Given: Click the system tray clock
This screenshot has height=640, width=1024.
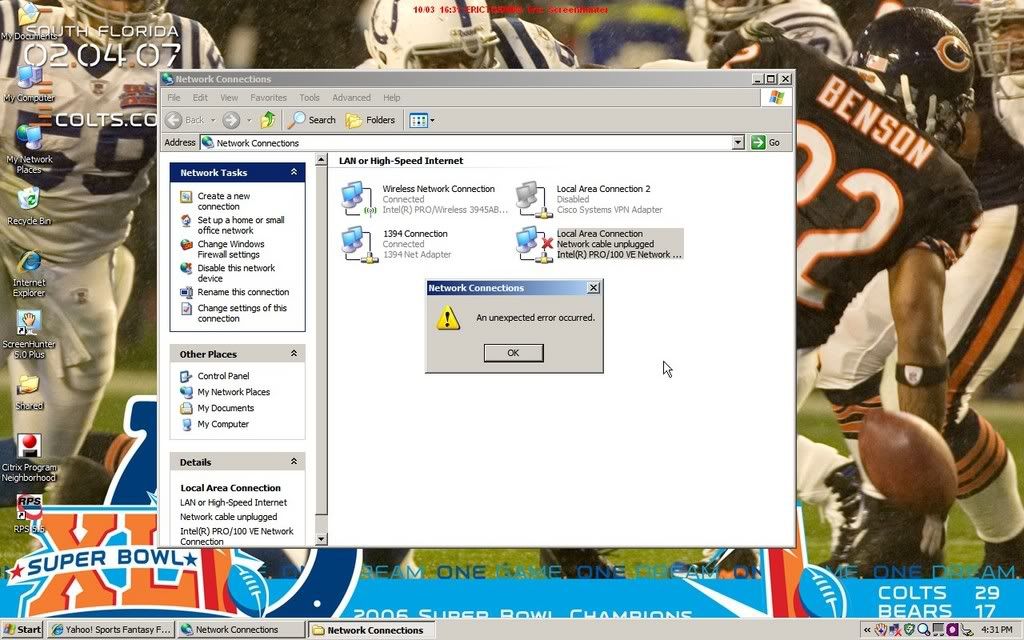Looking at the screenshot, I should click(x=997, y=630).
